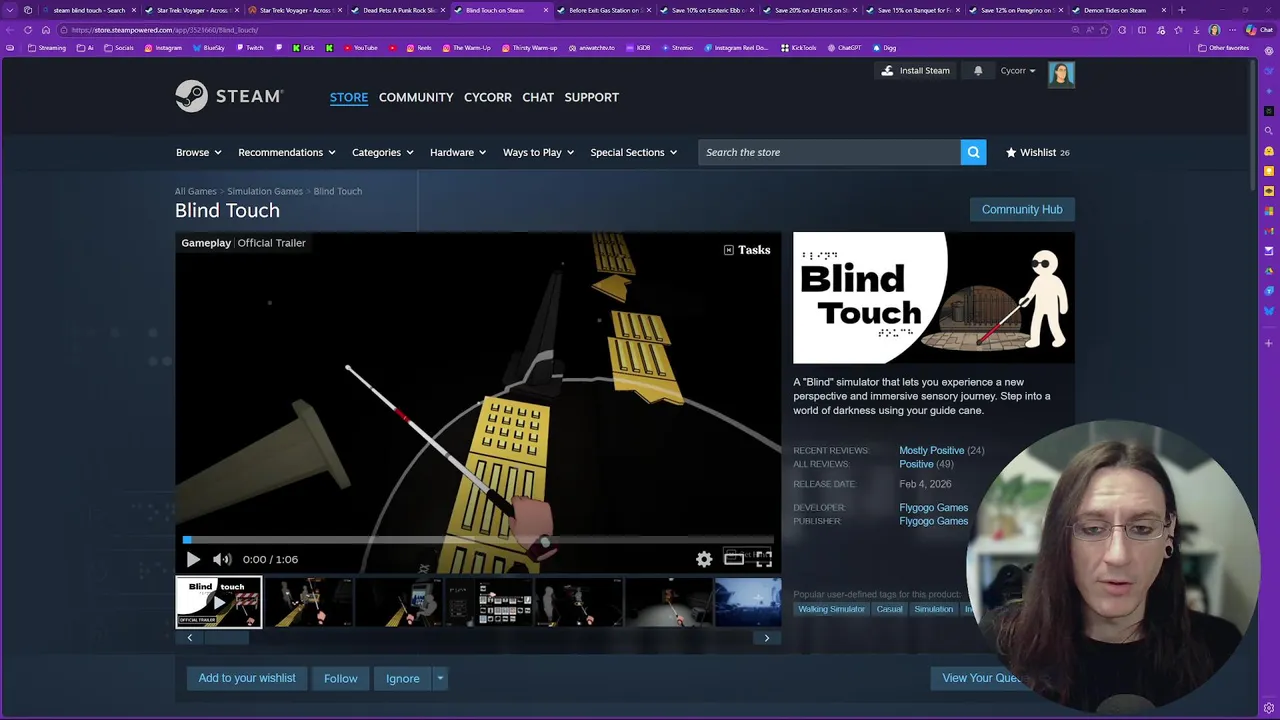Open Simulation Games breadcrumb link
Viewport: 1280px width, 720px height.
point(264,191)
